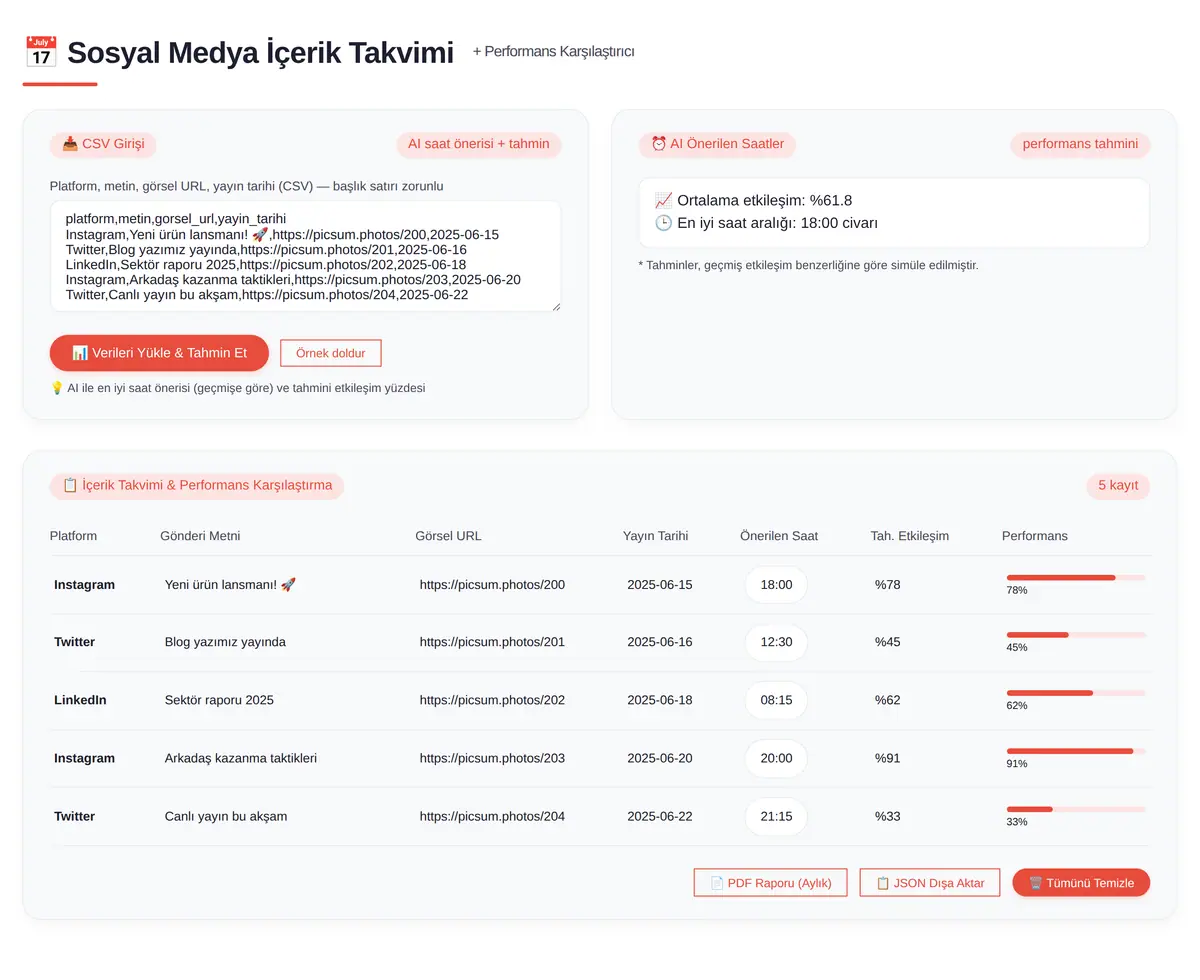1200x980 pixels.
Task: Click the Sektör raporu 2025 post text
Action: click(x=219, y=700)
